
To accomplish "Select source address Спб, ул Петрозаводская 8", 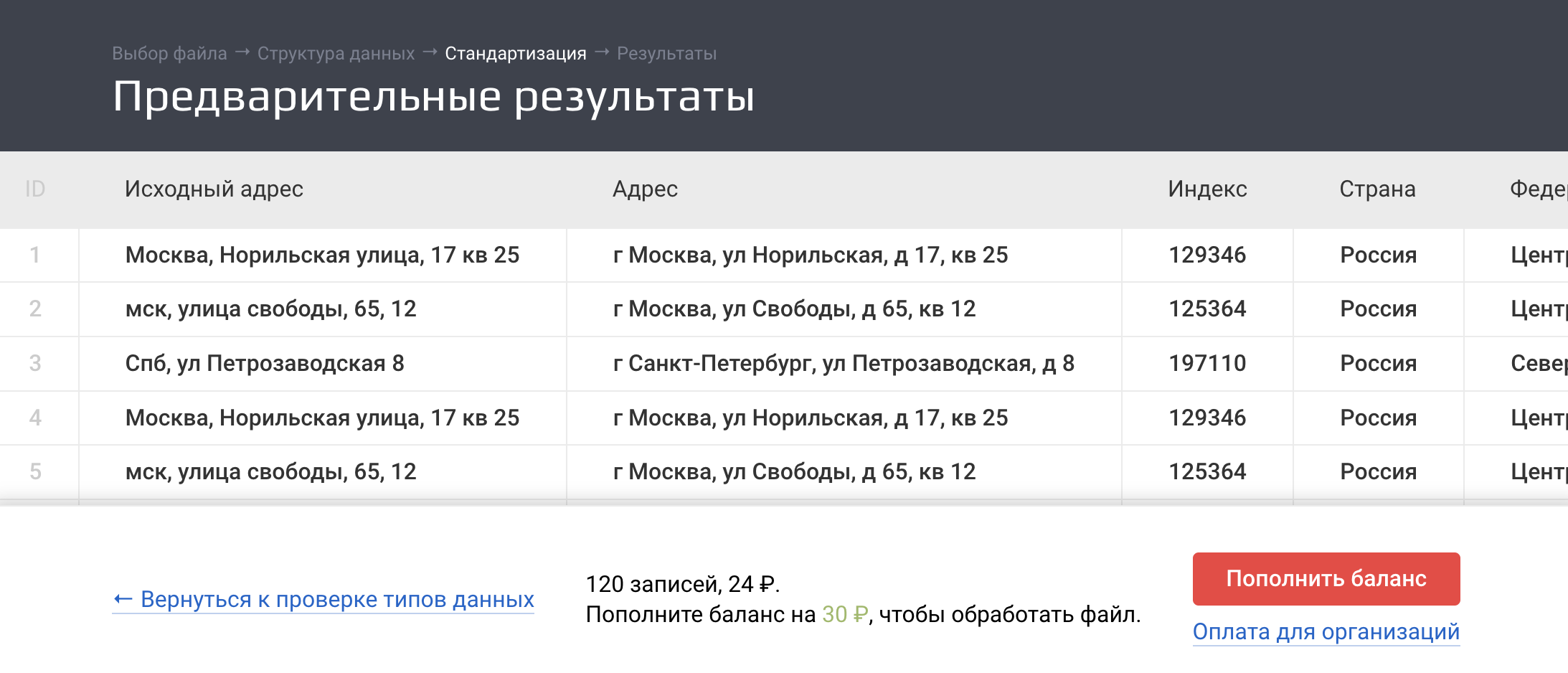I will coord(322,364).
